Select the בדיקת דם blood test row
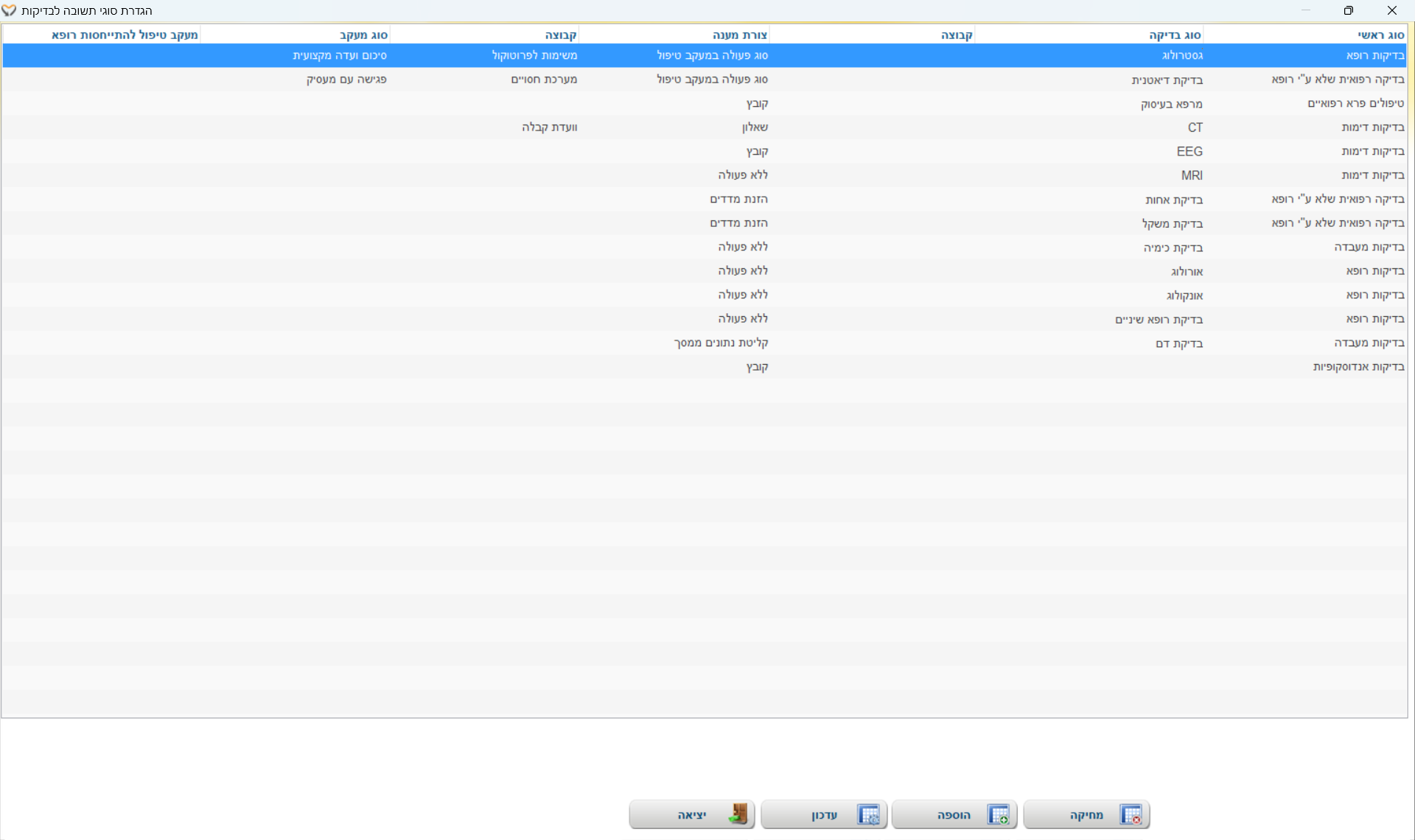 pos(1178,343)
